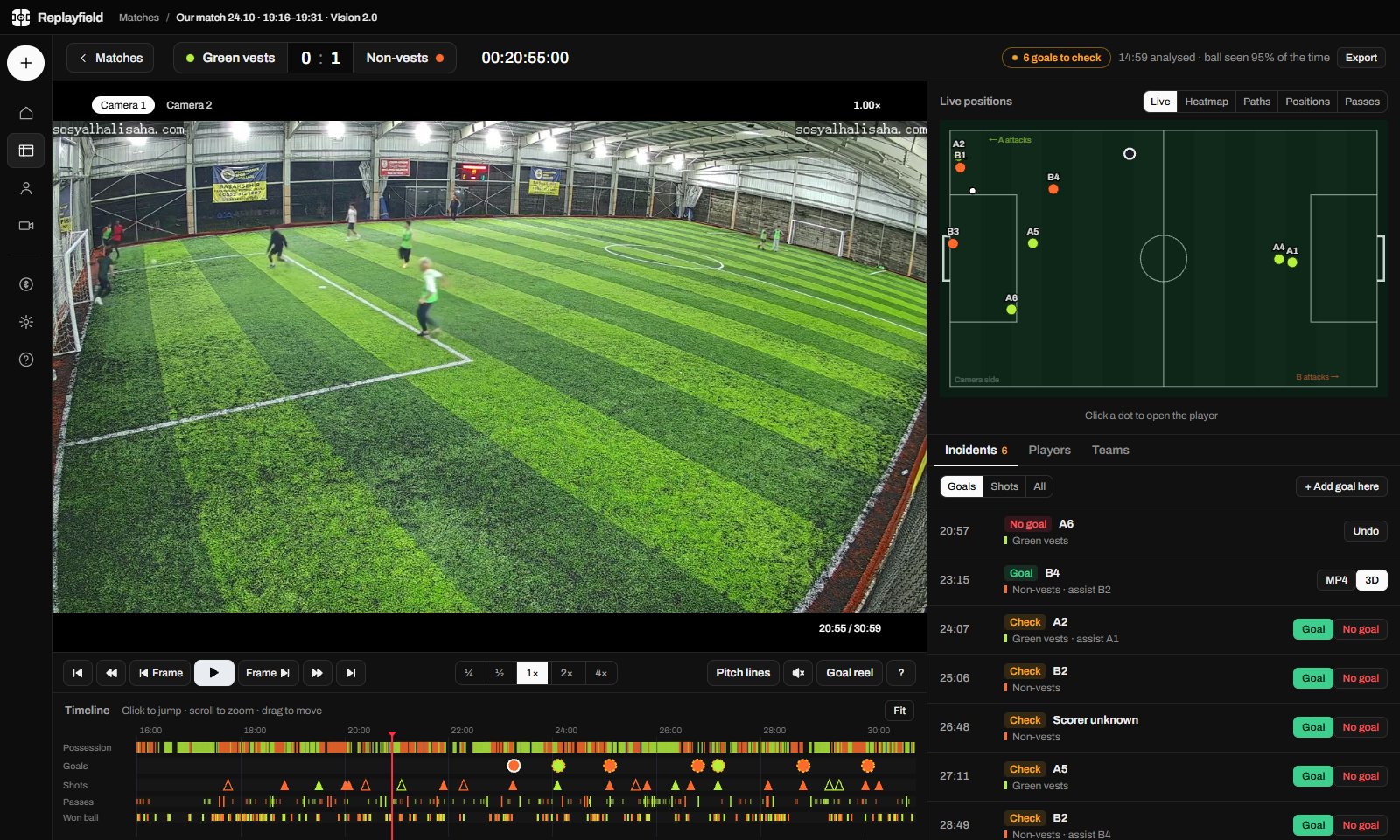Viewport: 1400px width, 840px height.
Task: Open the help icon in sidebar
Action: tap(26, 360)
